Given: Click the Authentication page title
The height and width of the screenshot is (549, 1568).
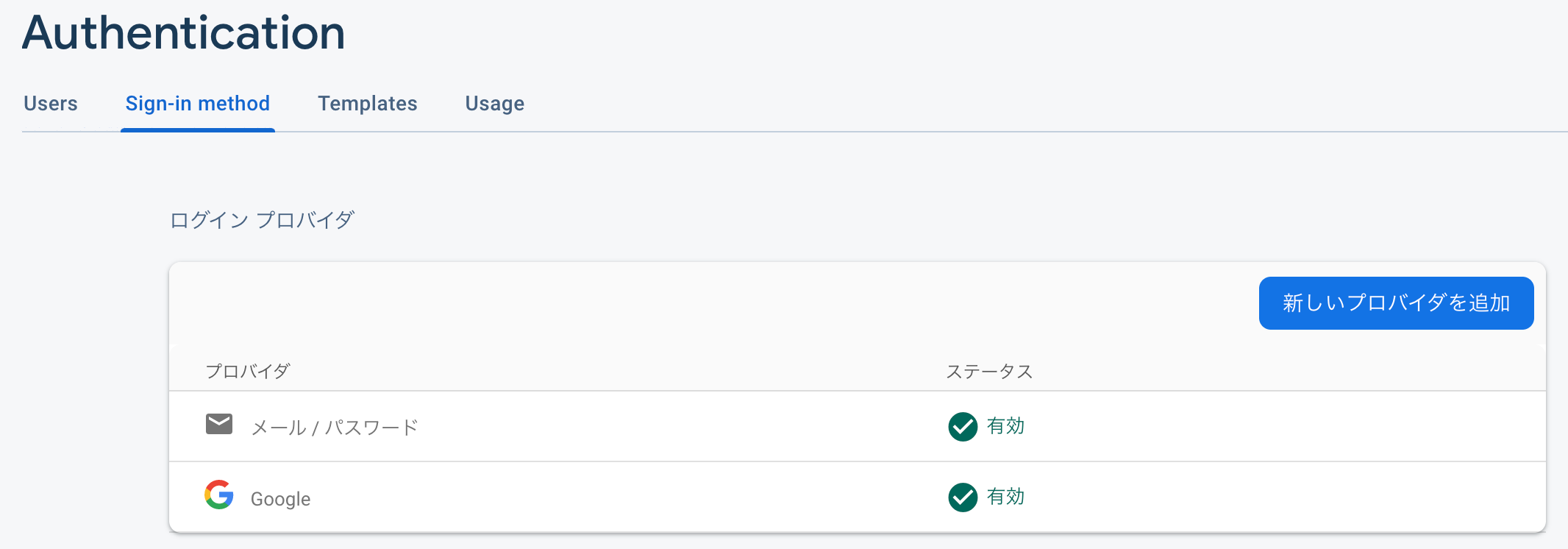Looking at the screenshot, I should [x=183, y=31].
